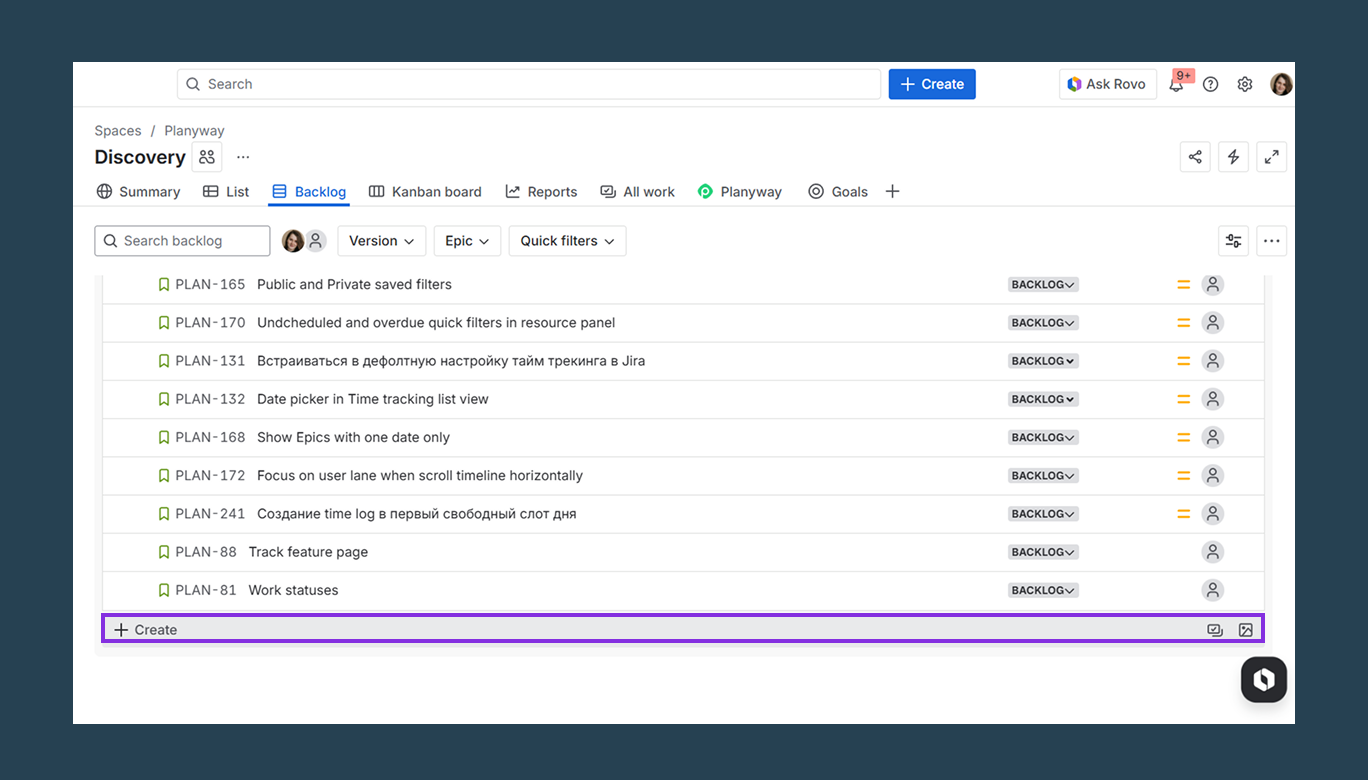Click the Search backlog field
This screenshot has width=1368, height=780.
[x=182, y=241]
